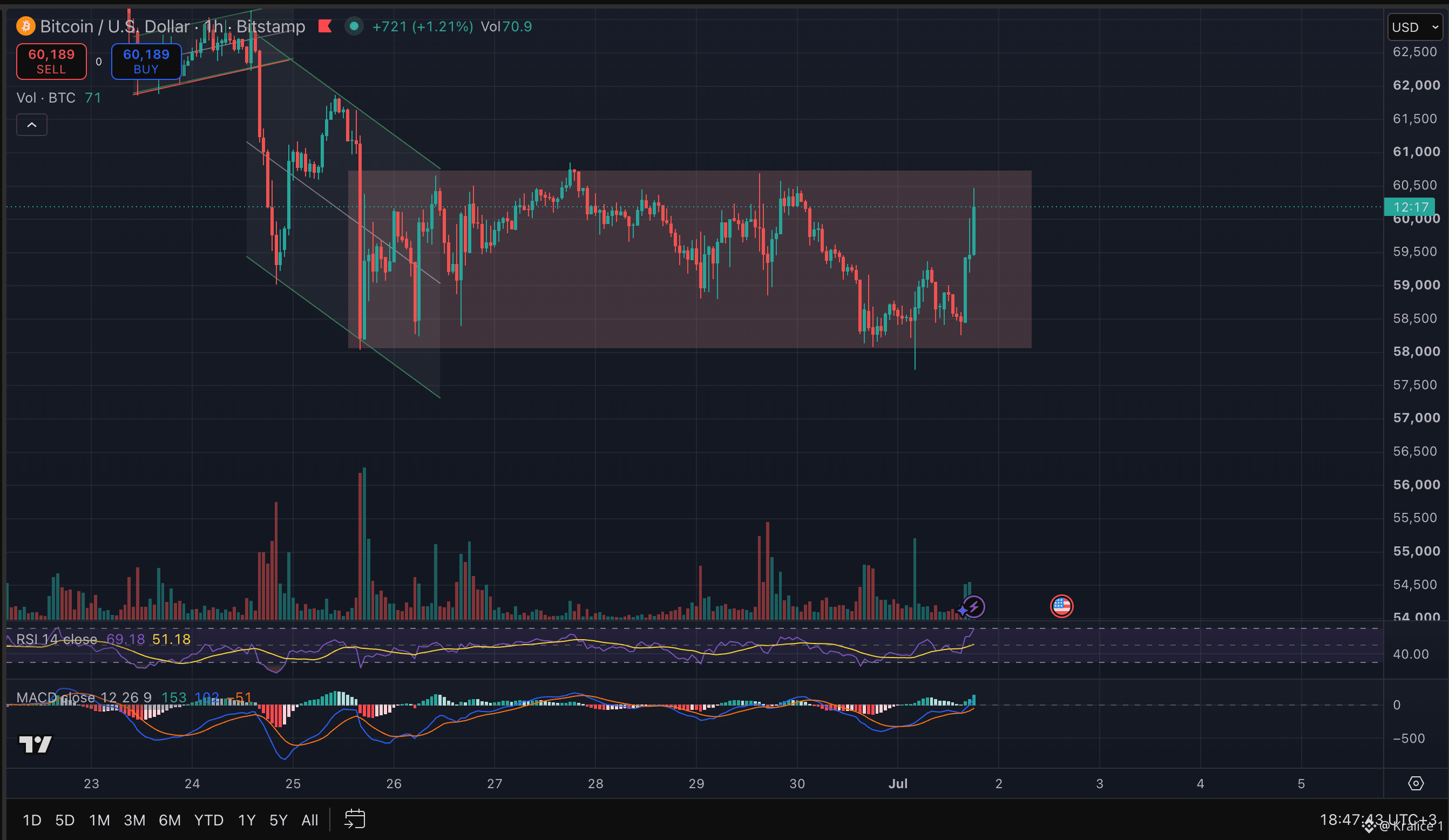This screenshot has height=840, width=1449.
Task: Click date 5 on the time axis
Action: click(x=1301, y=784)
